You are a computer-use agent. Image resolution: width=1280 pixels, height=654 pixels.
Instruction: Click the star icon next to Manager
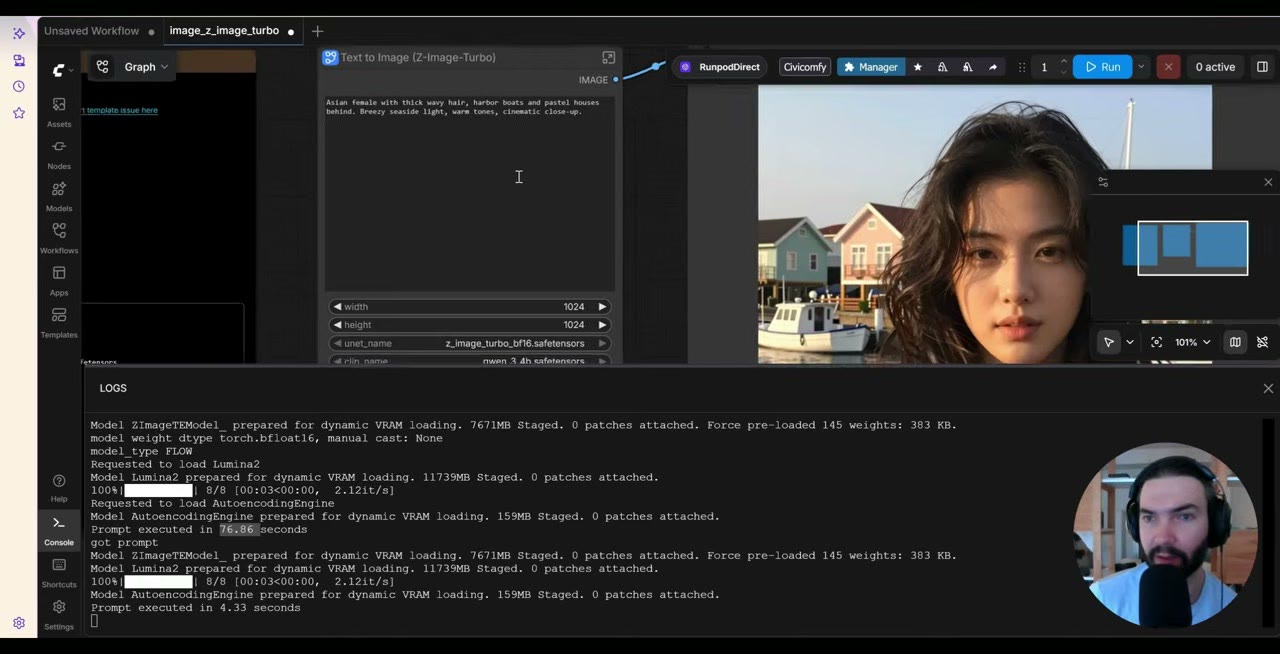[x=918, y=67]
